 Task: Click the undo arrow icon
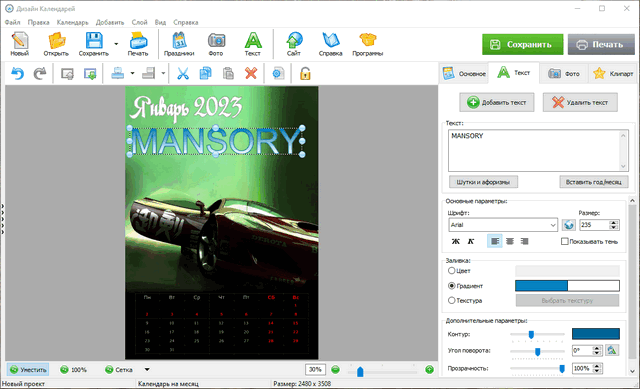[x=18, y=73]
